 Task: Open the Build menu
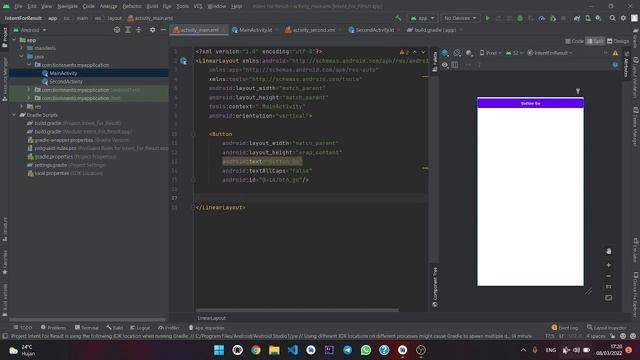(152, 7)
